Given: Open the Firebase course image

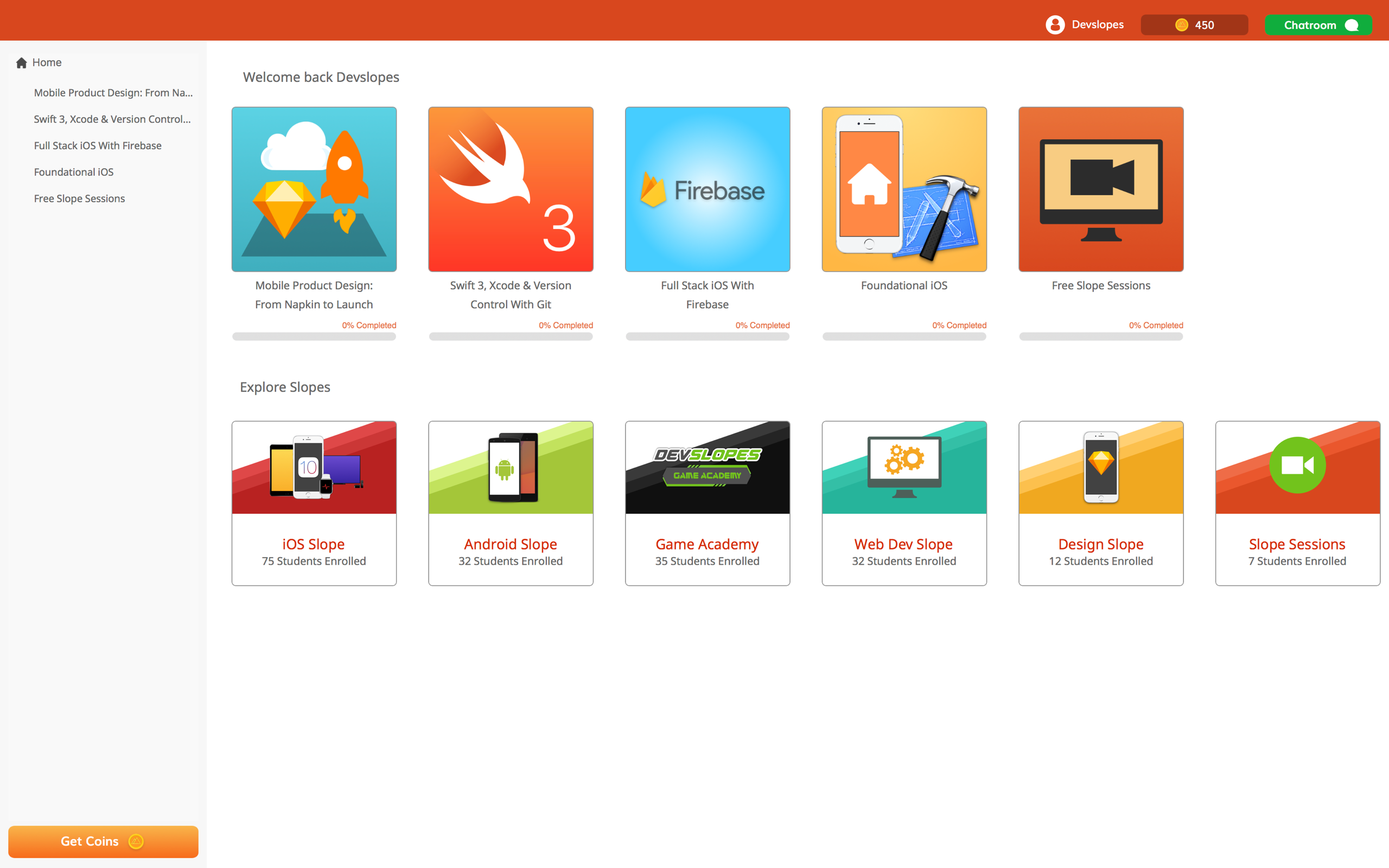Looking at the screenshot, I should point(707,189).
